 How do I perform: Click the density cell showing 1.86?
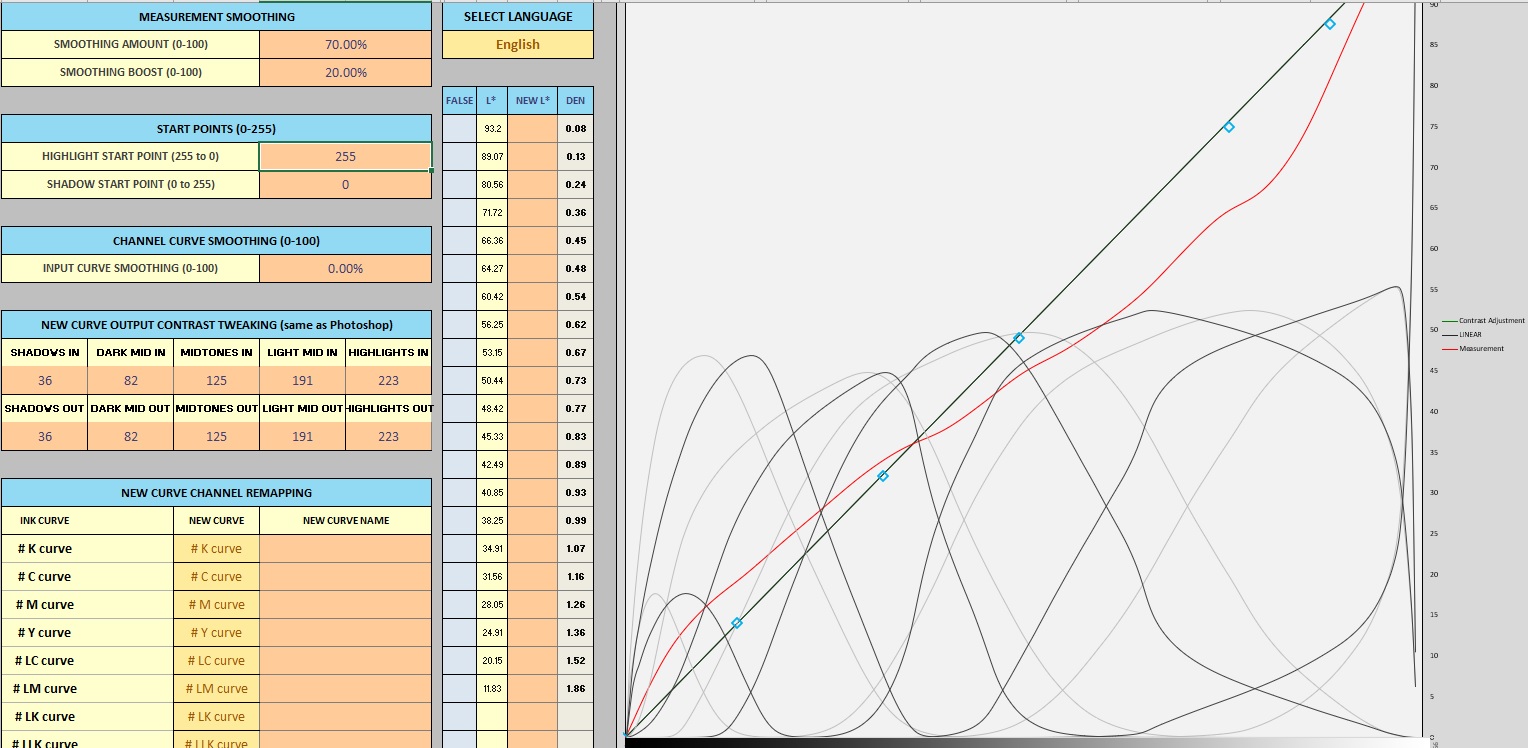pyautogui.click(x=575, y=689)
